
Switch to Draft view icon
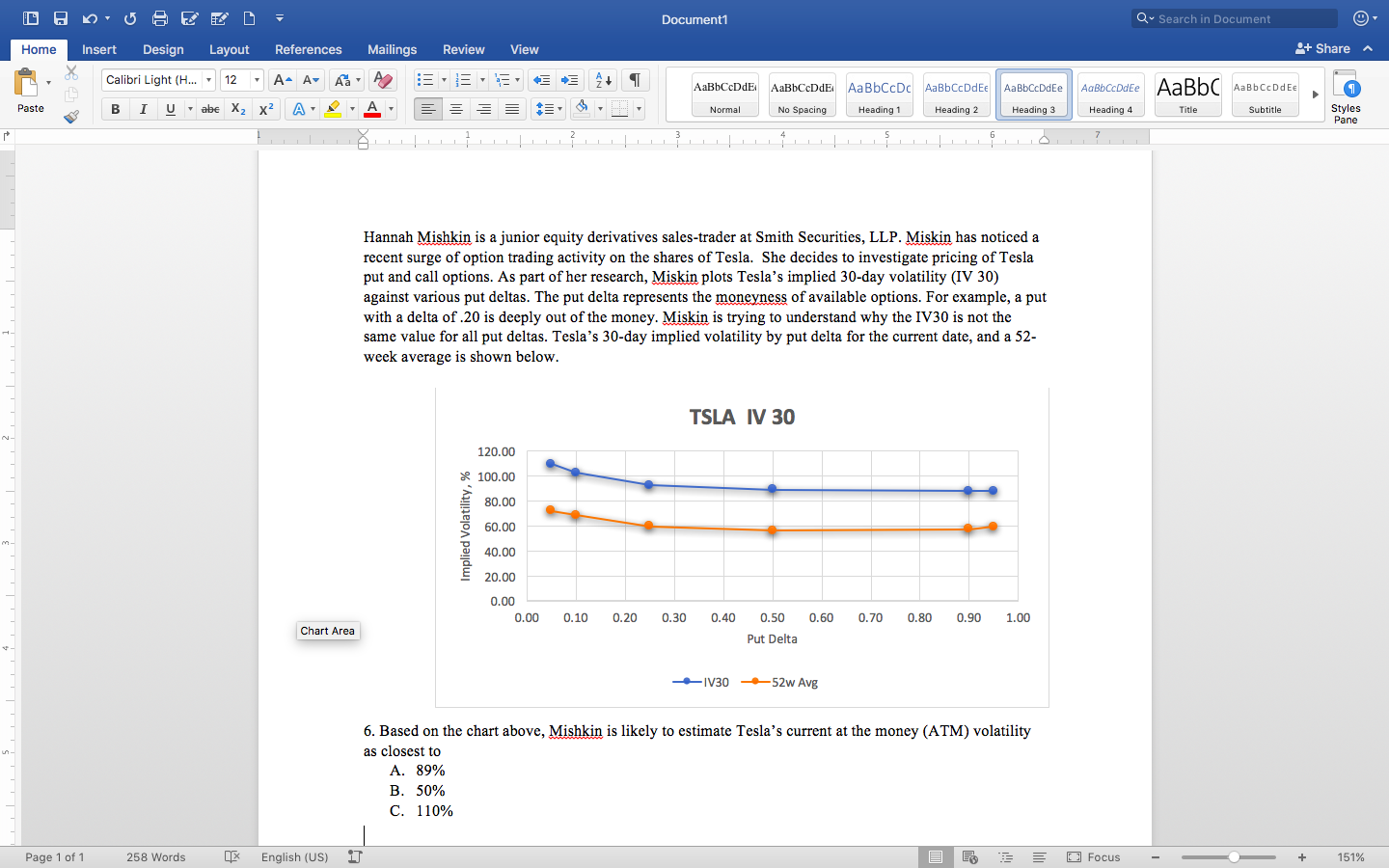point(1039,856)
